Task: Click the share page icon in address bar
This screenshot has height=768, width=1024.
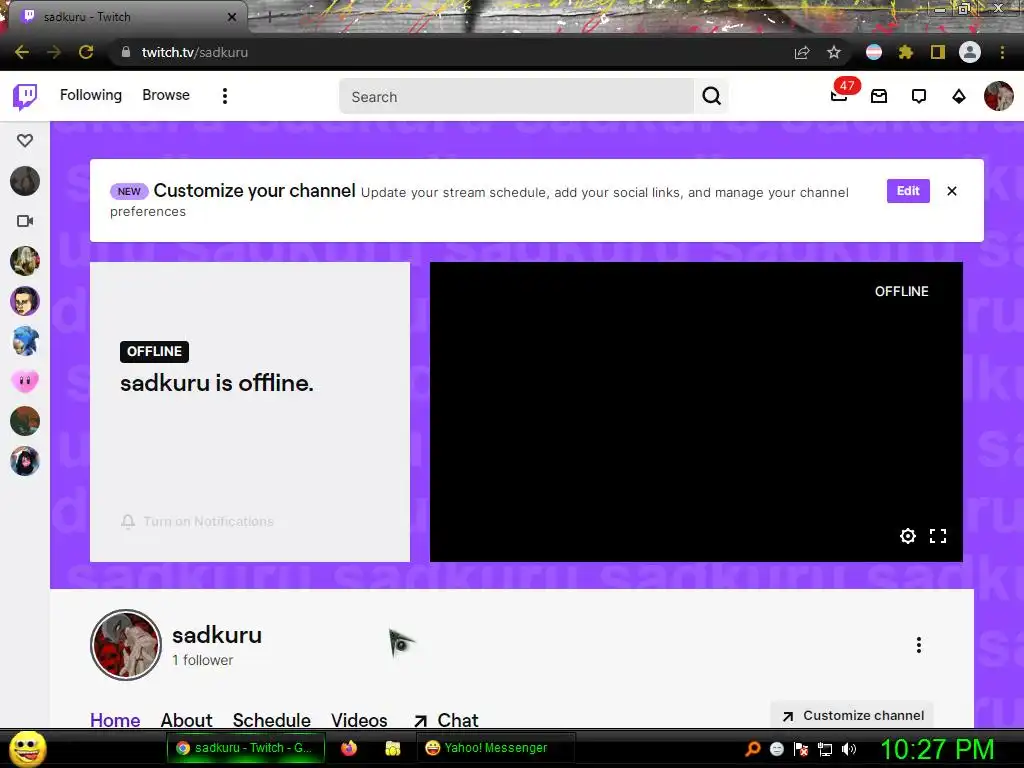Action: tap(802, 52)
